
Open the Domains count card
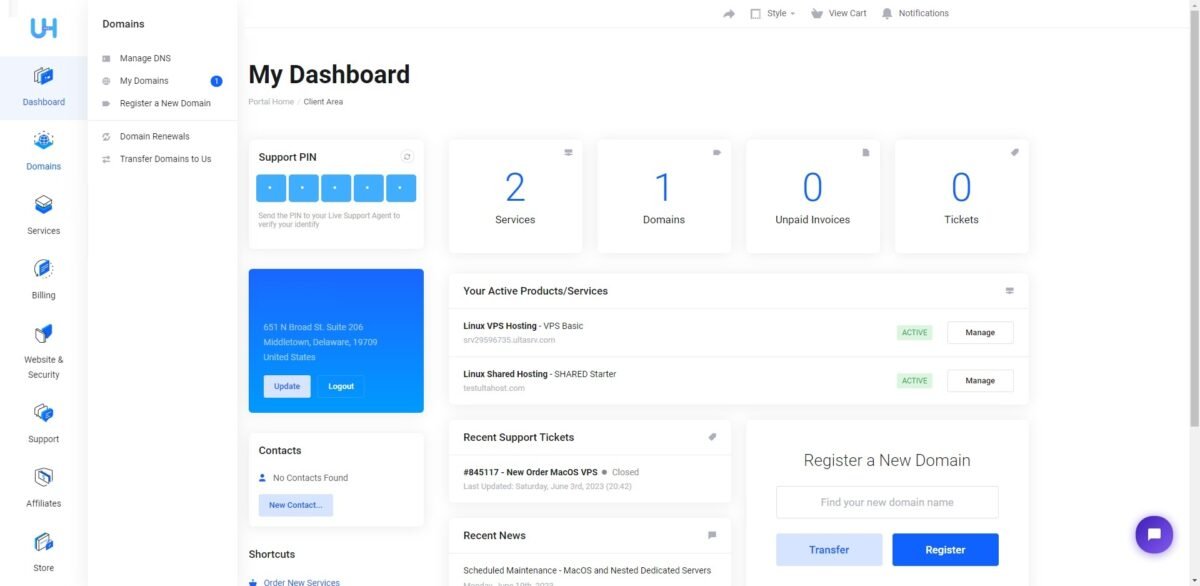pos(664,196)
